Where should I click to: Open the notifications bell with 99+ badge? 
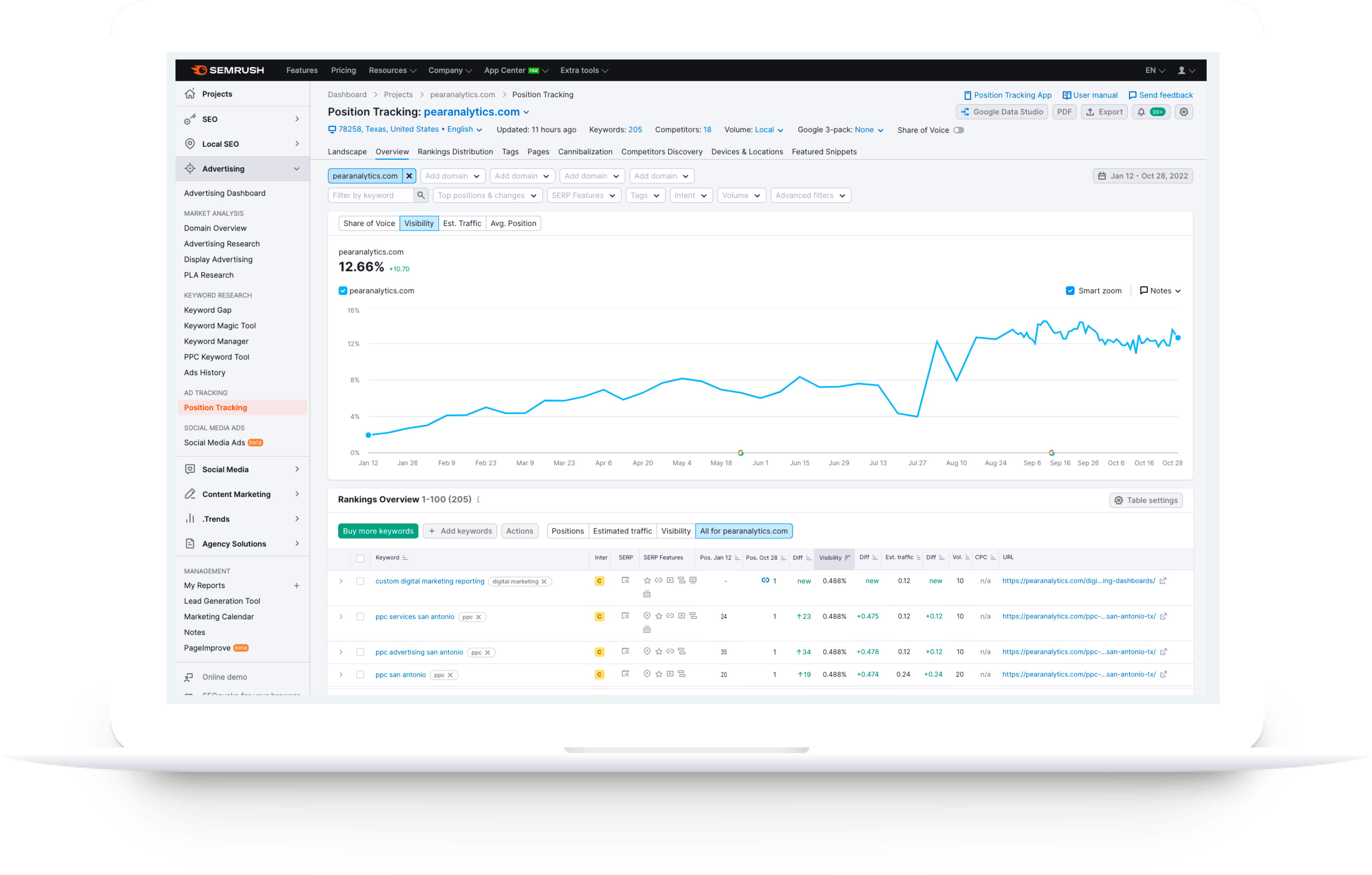pyautogui.click(x=1150, y=112)
